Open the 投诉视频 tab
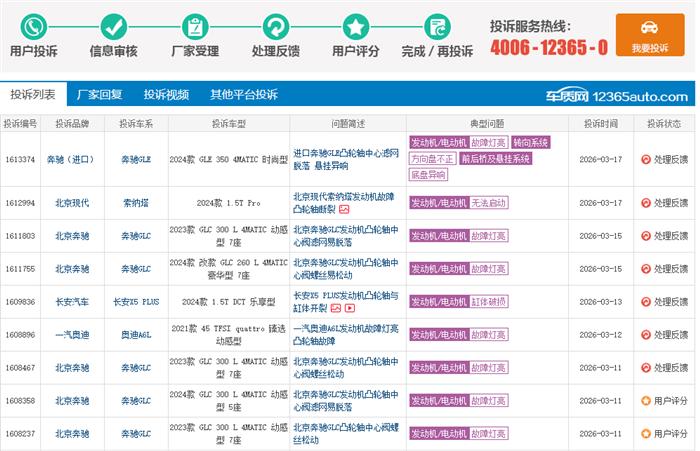Viewport: 700px width, 451px height. click(x=166, y=95)
